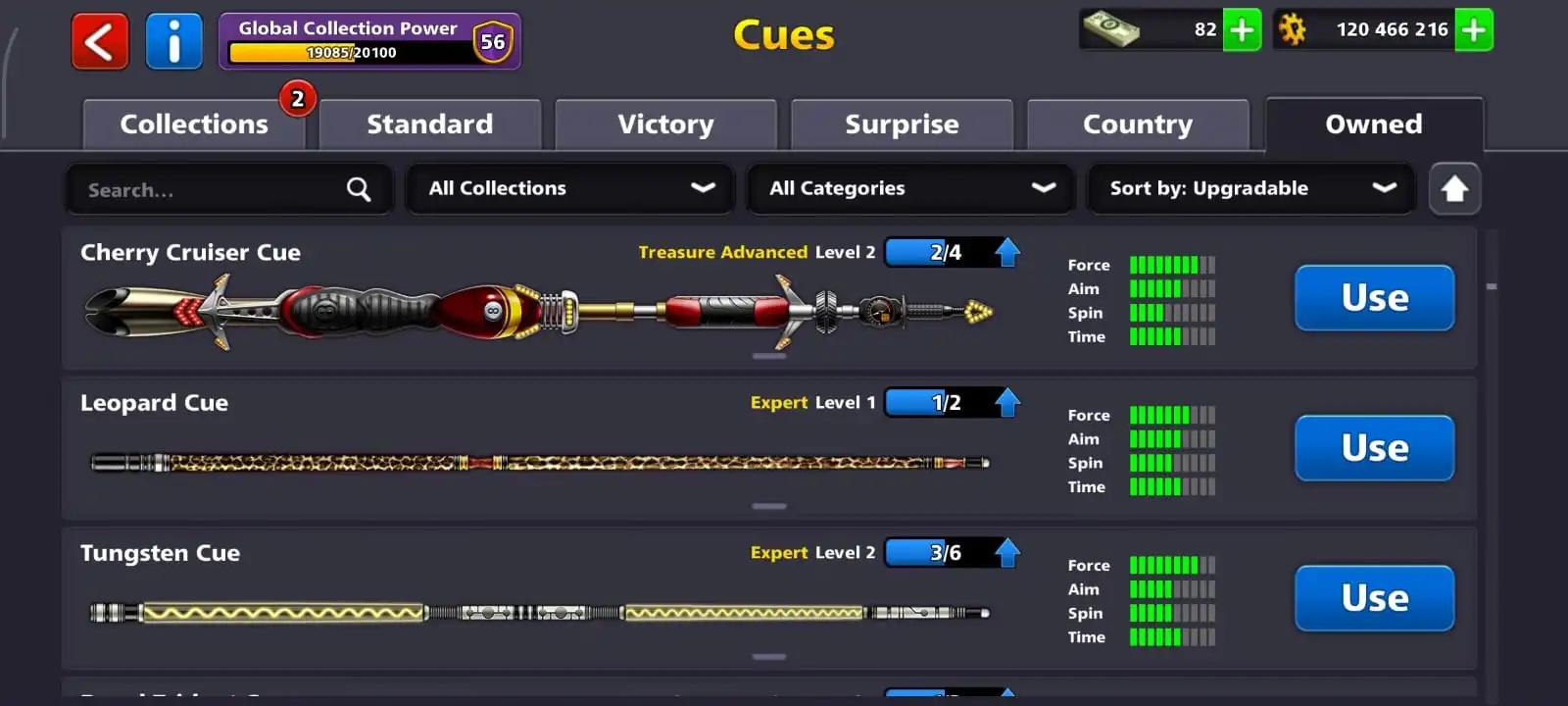Select the Victory tab
1568x706 pixels.
[x=665, y=125]
